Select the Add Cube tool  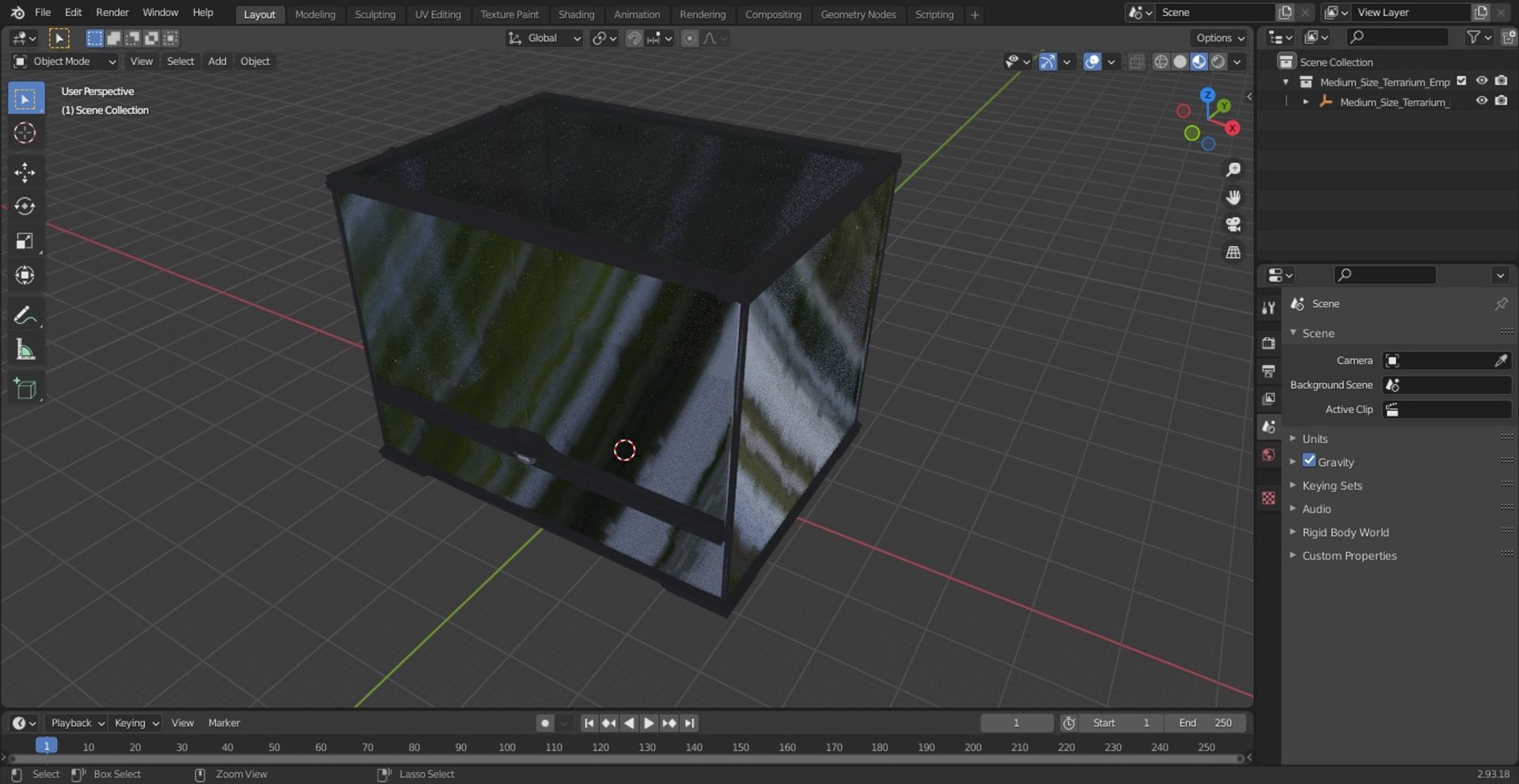click(x=25, y=389)
